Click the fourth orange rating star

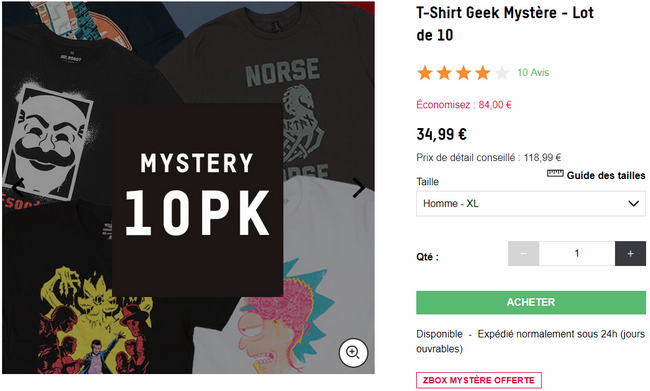[x=483, y=73]
